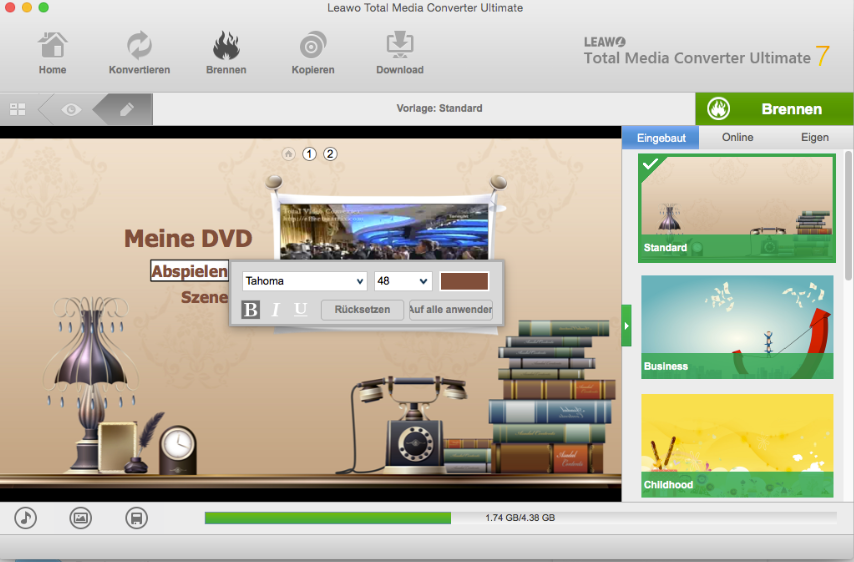Screen dimensions: 854x562
Task: Switch to the Eingebaut tab
Action: click(661, 138)
